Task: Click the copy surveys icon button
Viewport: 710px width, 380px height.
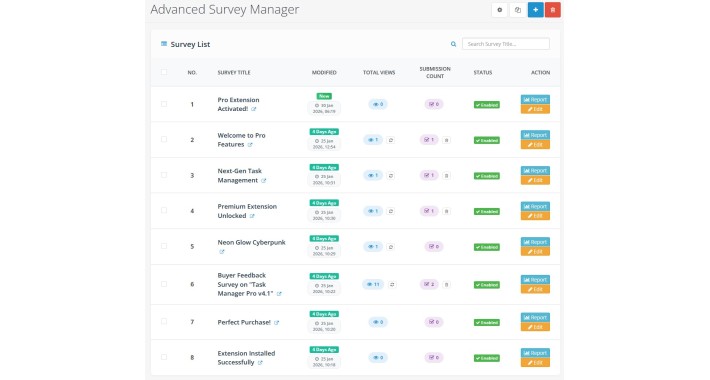Action: point(518,10)
